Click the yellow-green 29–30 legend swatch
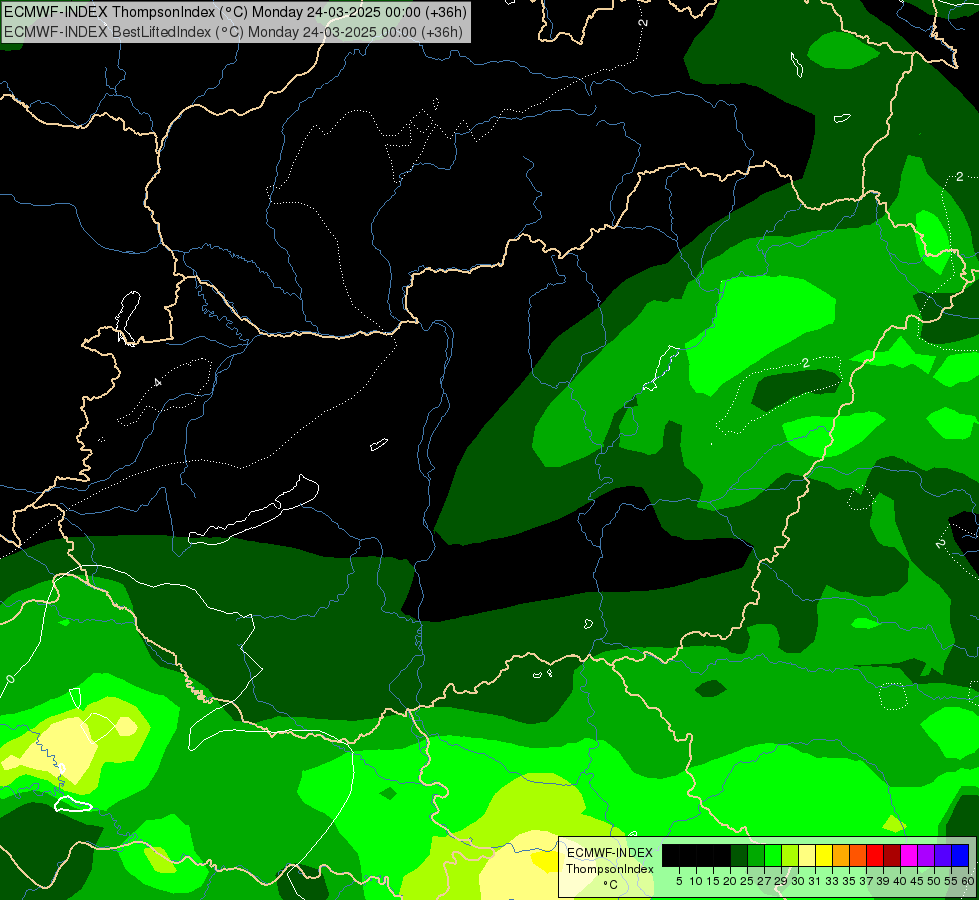 click(790, 855)
